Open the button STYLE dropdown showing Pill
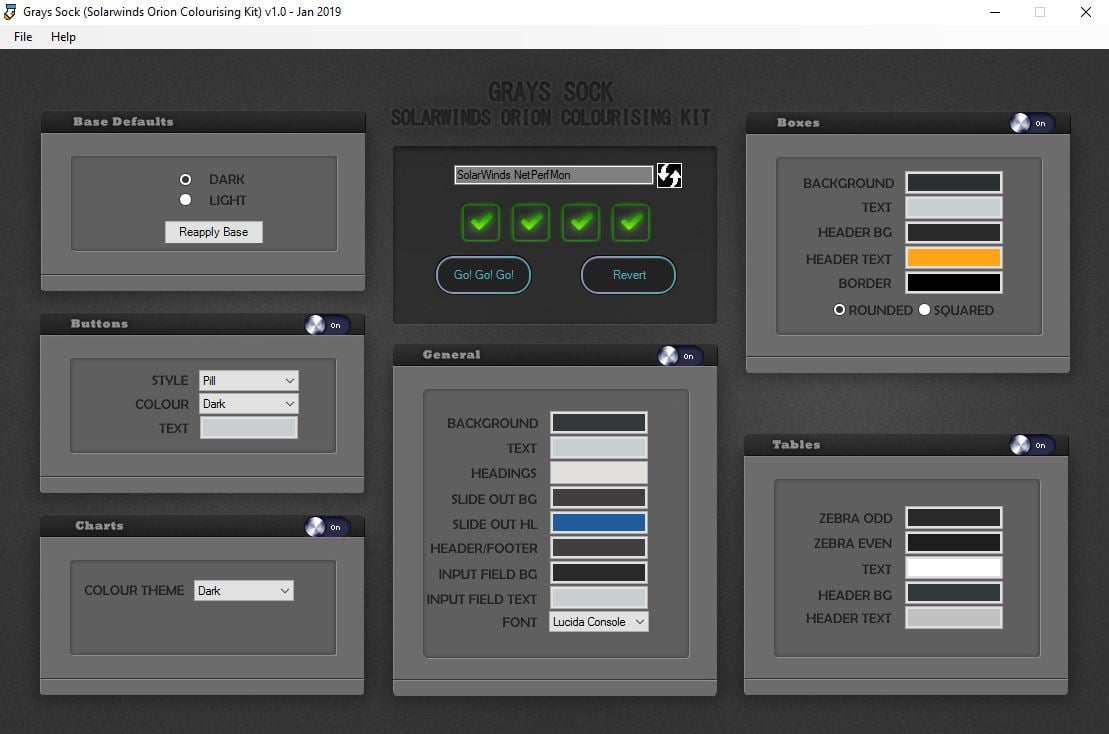This screenshot has width=1109, height=734. (x=249, y=380)
